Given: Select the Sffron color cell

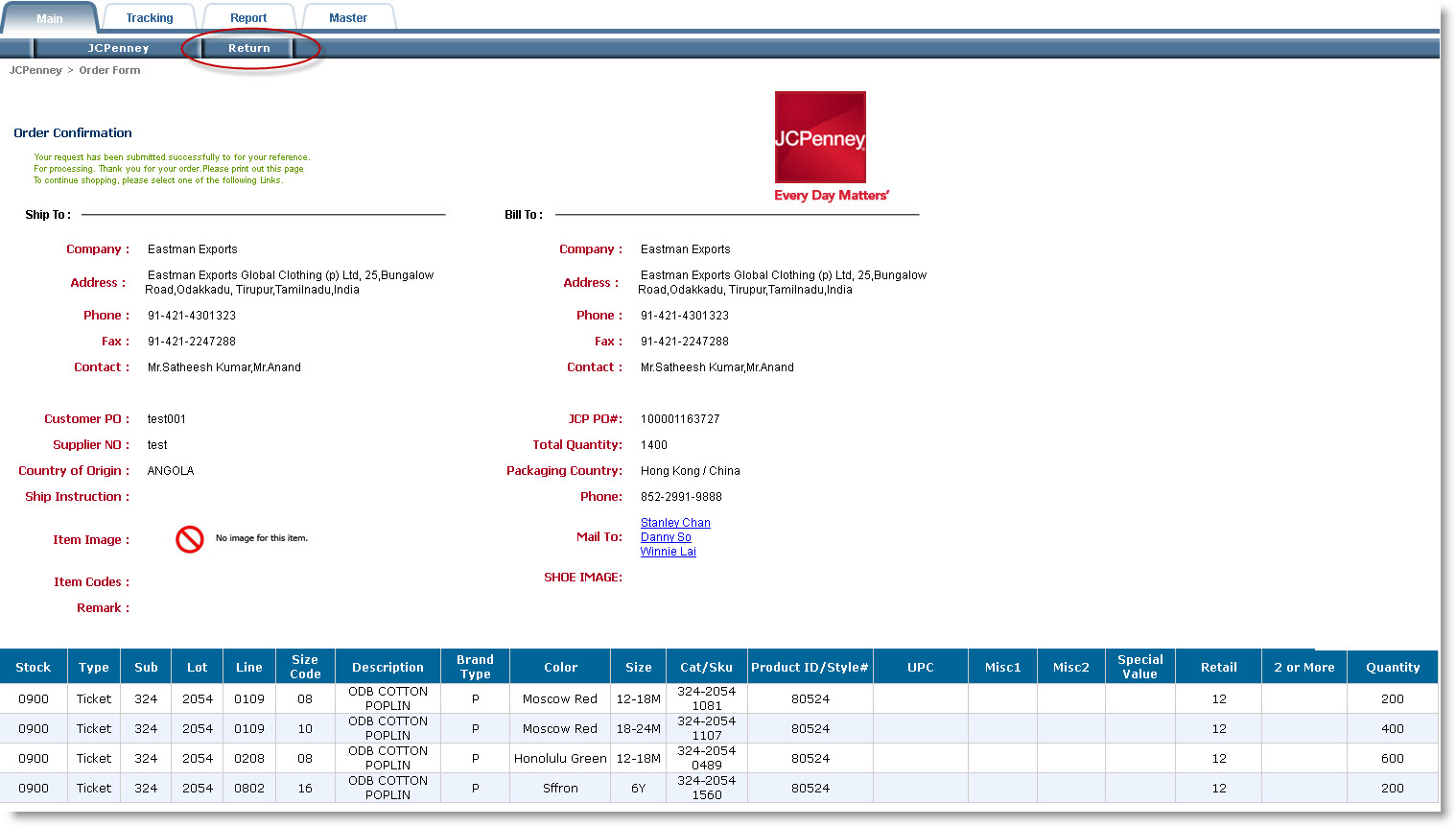Looking at the screenshot, I should tap(560, 789).
